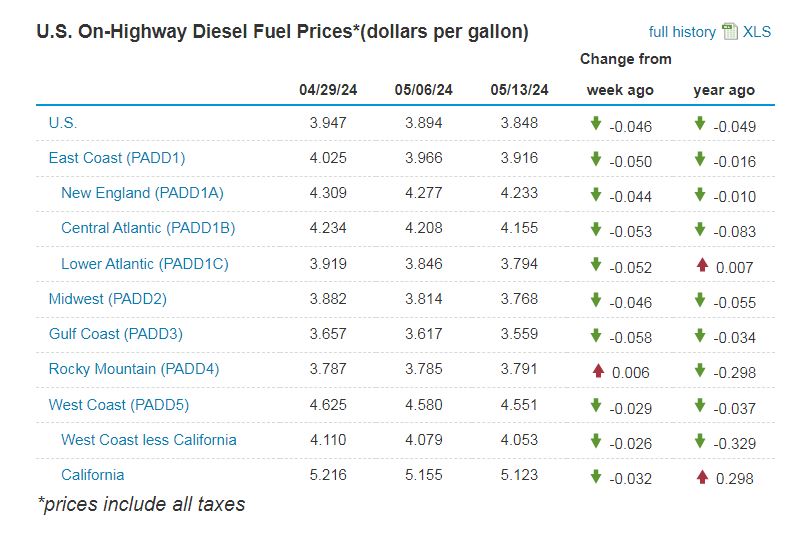Viewport: 795px width, 535px height.
Task: Open the full history link
Action: 682,32
